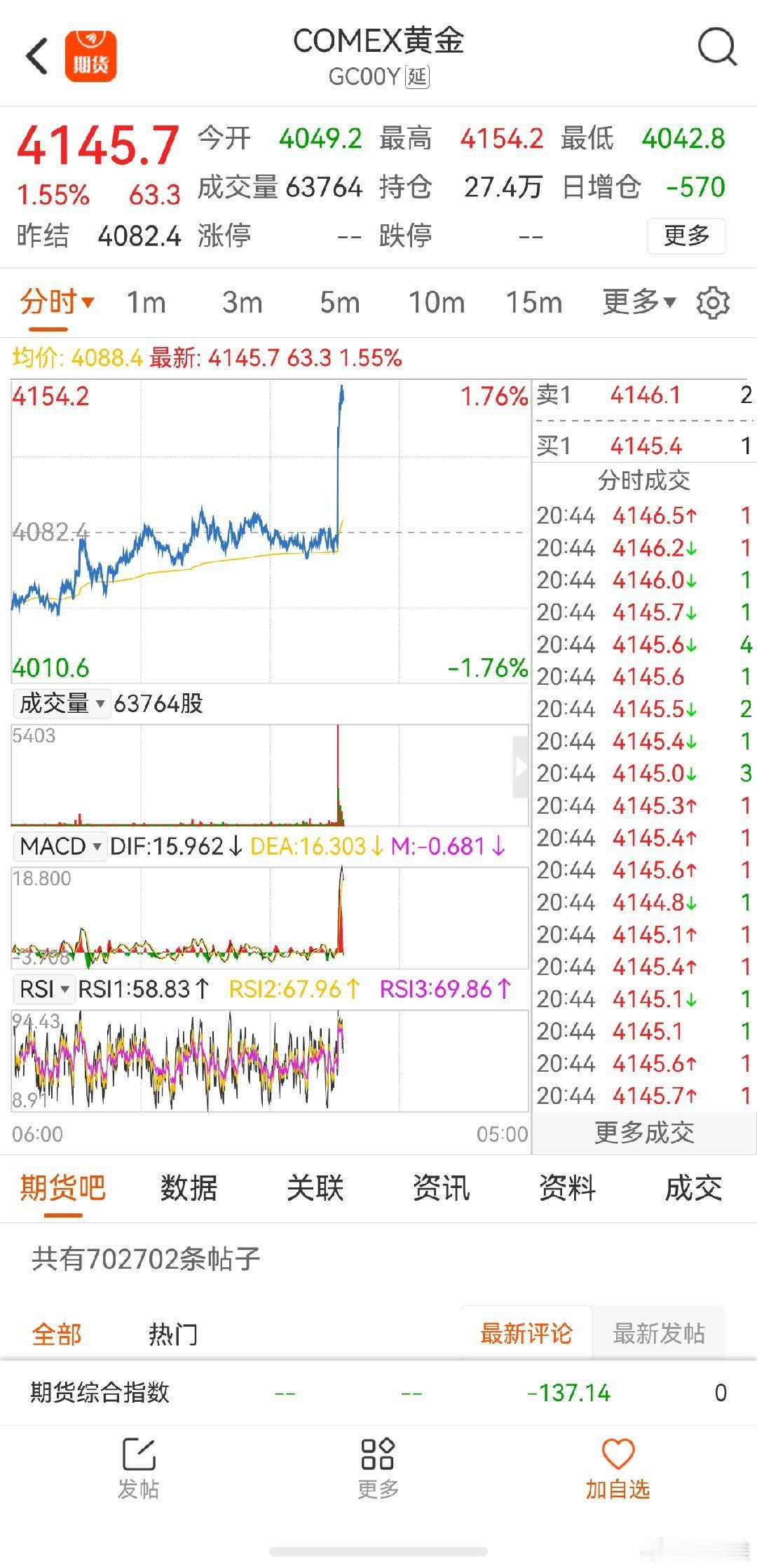Open the RSI indicator dropdown
Image resolution: width=757 pixels, height=1568 pixels.
click(x=44, y=989)
